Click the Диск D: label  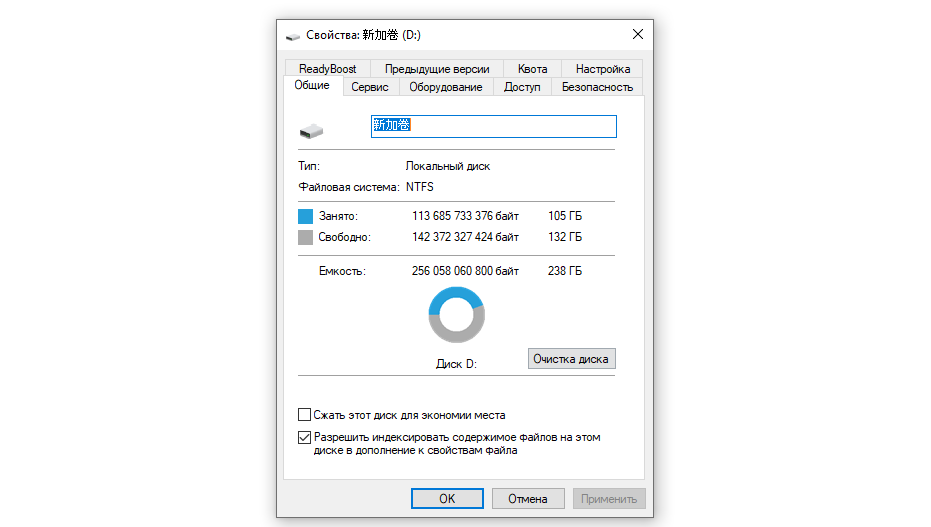456,364
